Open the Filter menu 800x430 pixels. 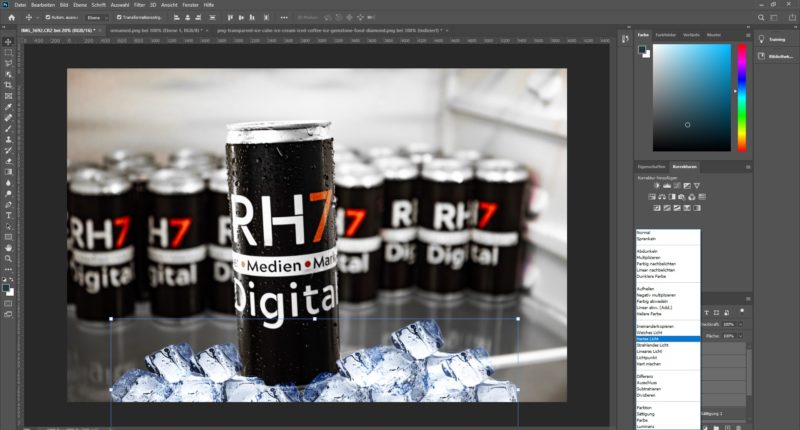click(x=139, y=5)
